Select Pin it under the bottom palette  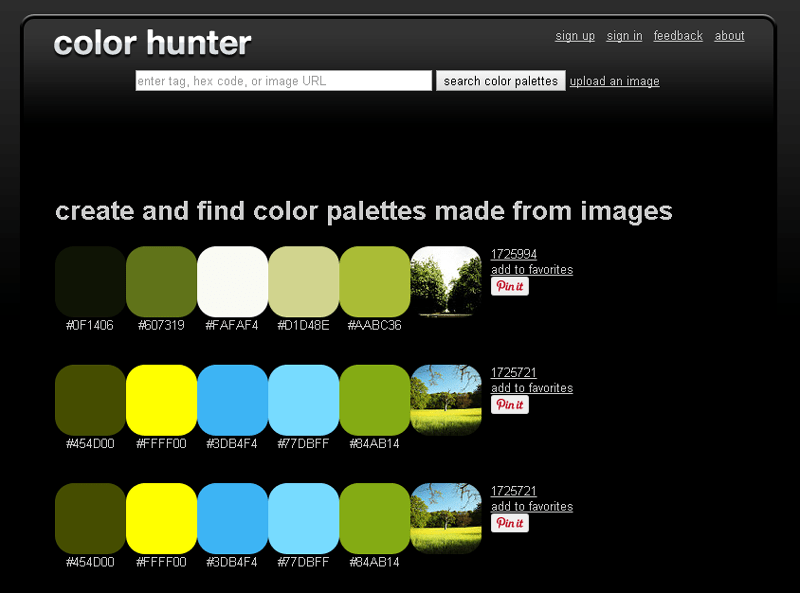(510, 523)
